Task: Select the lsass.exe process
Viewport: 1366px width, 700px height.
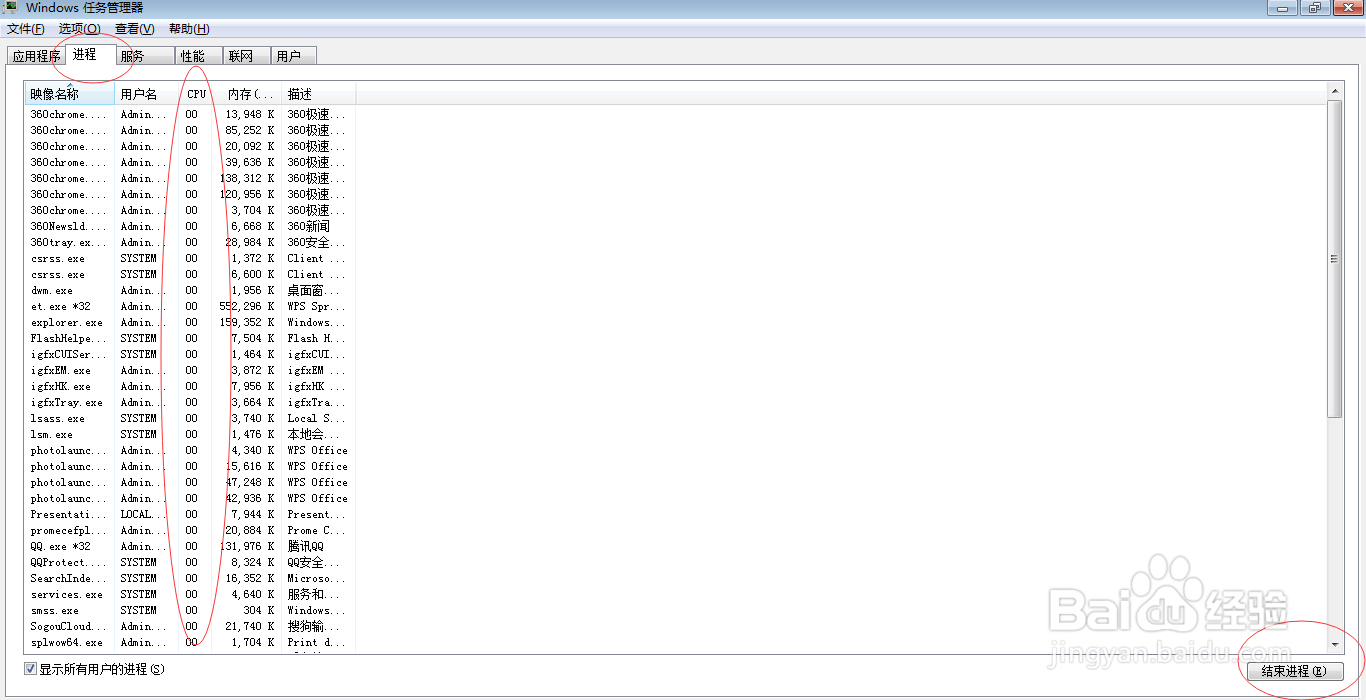Action: [190, 418]
